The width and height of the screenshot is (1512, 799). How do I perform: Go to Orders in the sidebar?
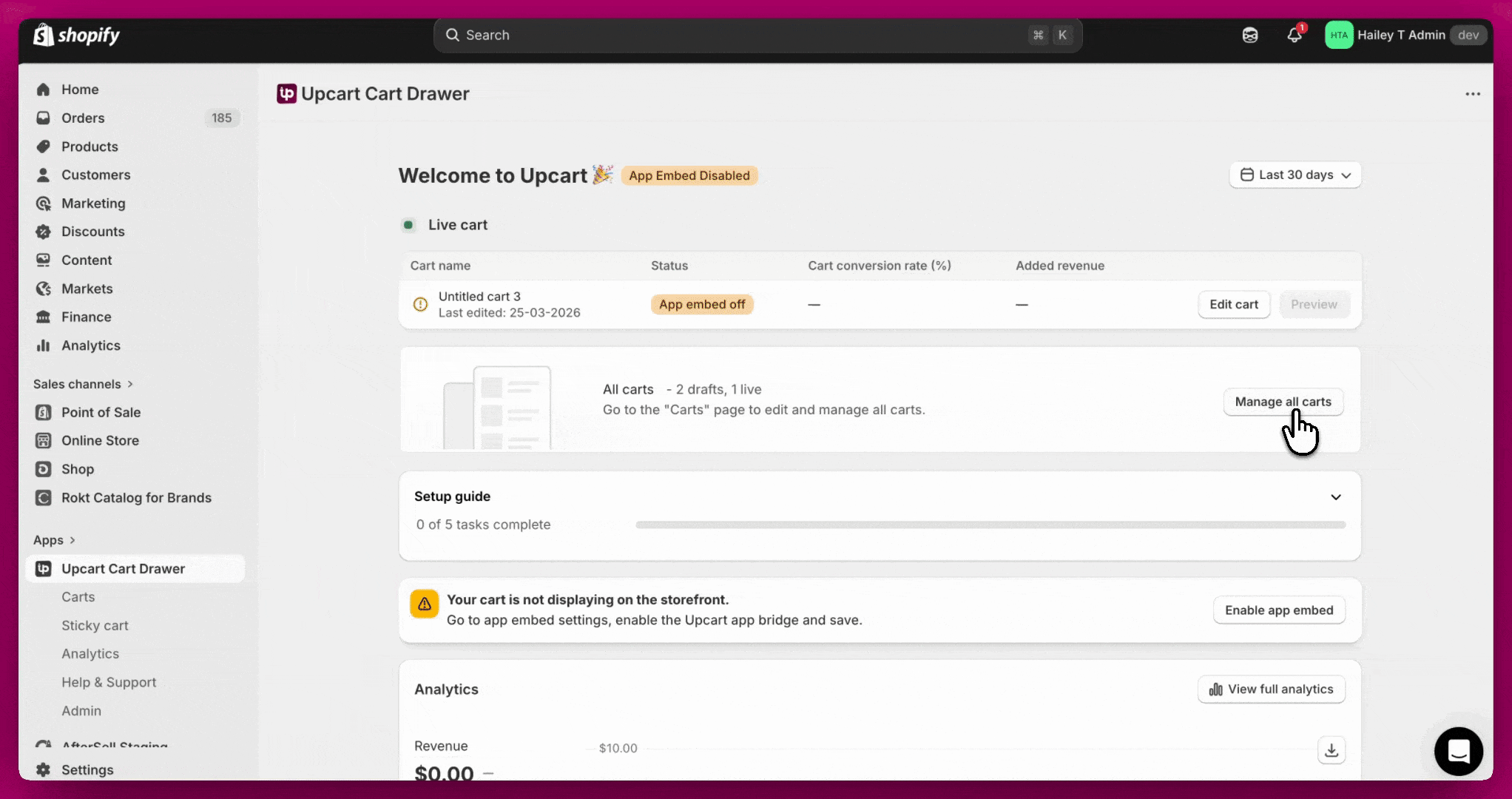pos(83,118)
